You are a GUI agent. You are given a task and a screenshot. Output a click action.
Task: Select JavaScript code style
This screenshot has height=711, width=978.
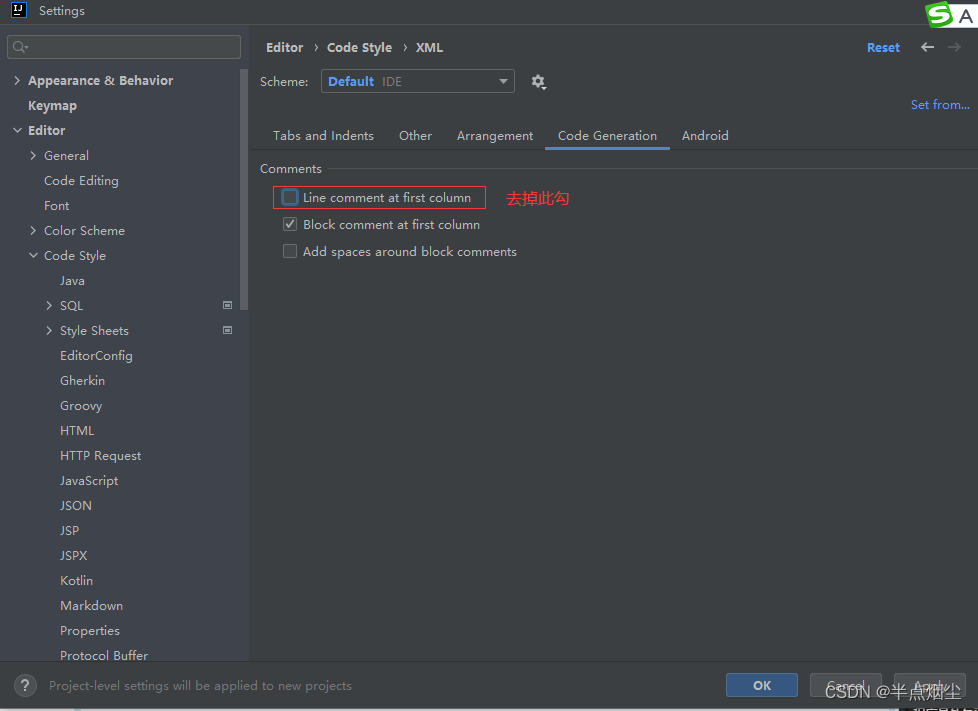coord(89,480)
